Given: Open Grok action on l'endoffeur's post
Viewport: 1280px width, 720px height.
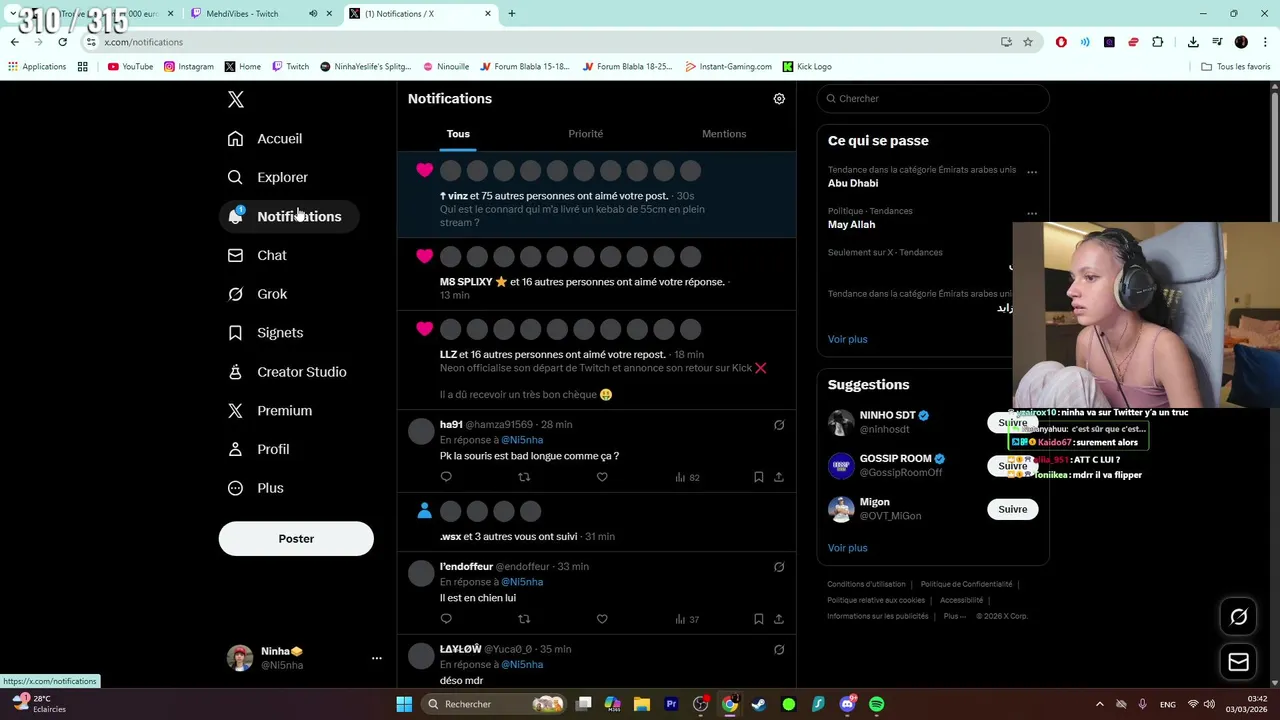Looking at the screenshot, I should click(x=779, y=567).
